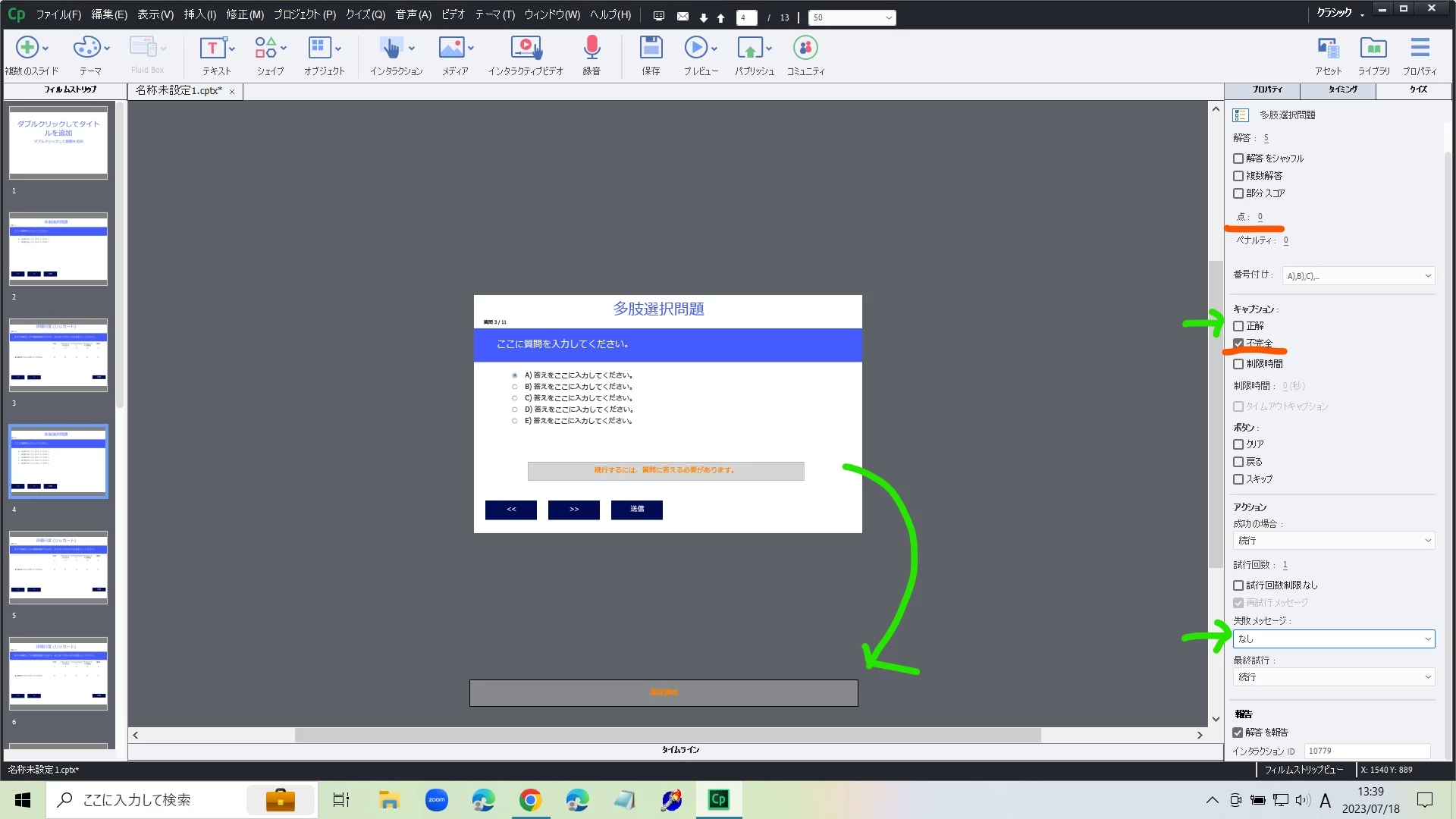Click the Interactive Video toolbar icon

[526, 49]
